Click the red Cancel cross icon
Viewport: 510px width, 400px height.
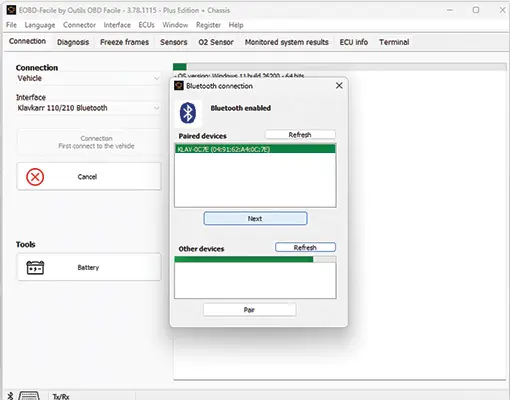point(35,177)
